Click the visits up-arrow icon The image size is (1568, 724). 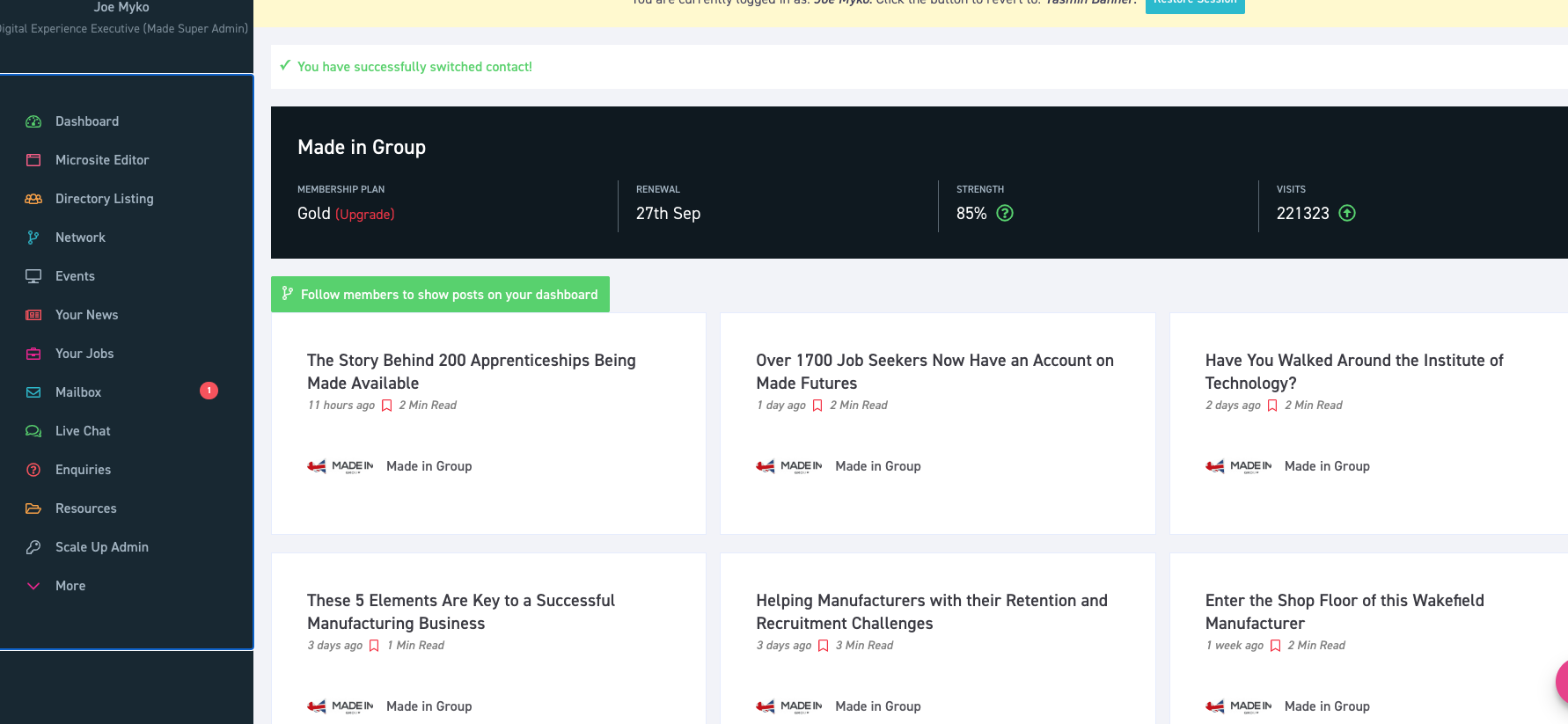click(1347, 213)
